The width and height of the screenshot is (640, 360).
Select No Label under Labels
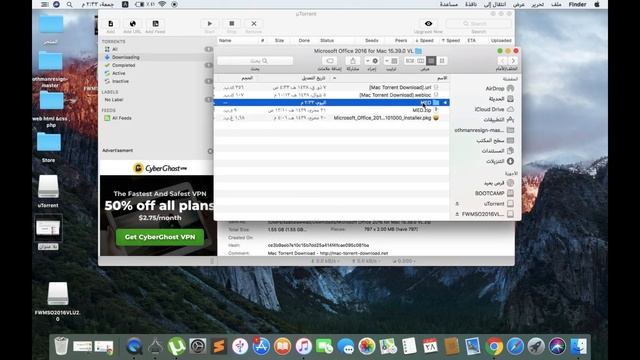click(114, 100)
